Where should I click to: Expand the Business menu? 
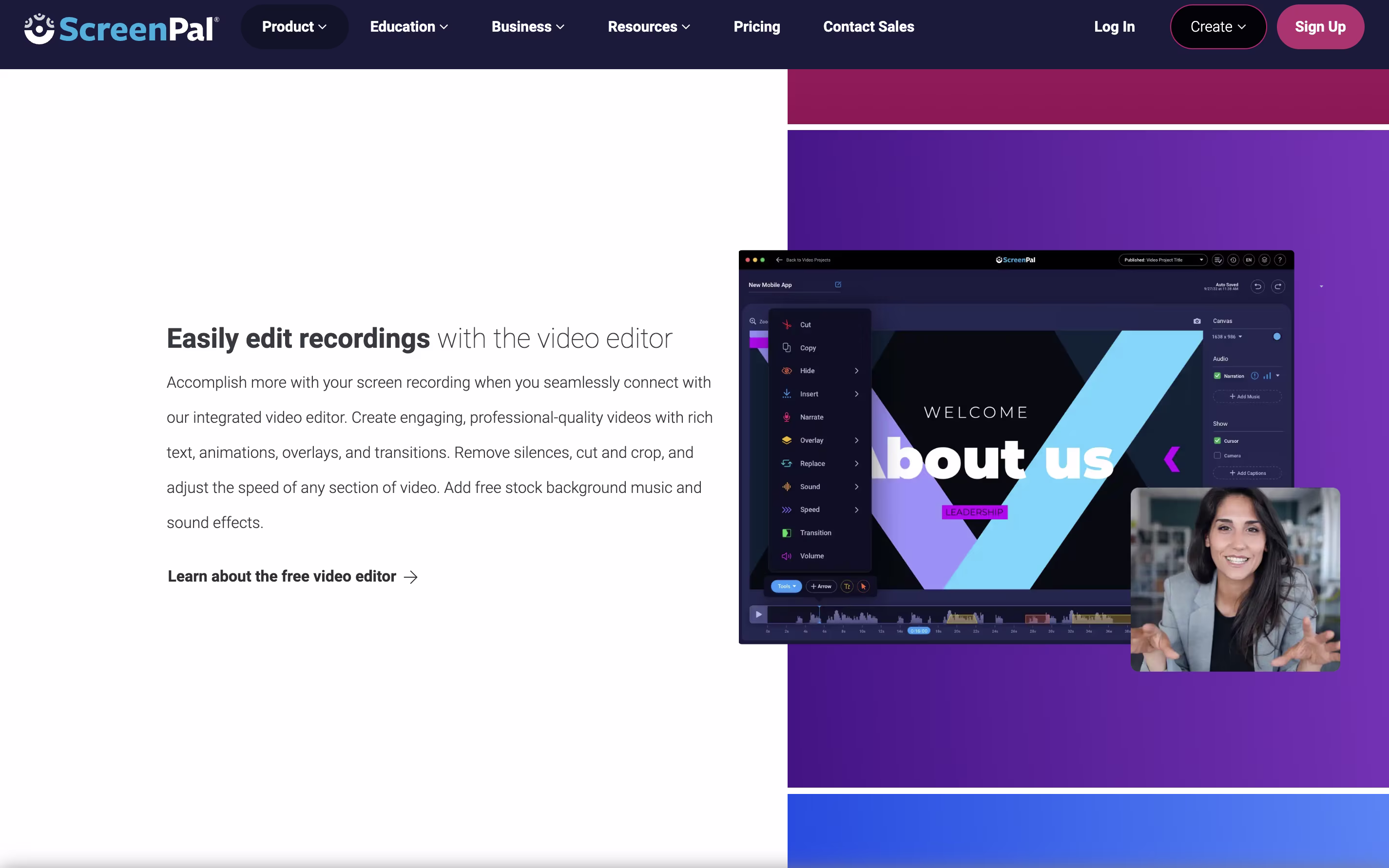[528, 26]
